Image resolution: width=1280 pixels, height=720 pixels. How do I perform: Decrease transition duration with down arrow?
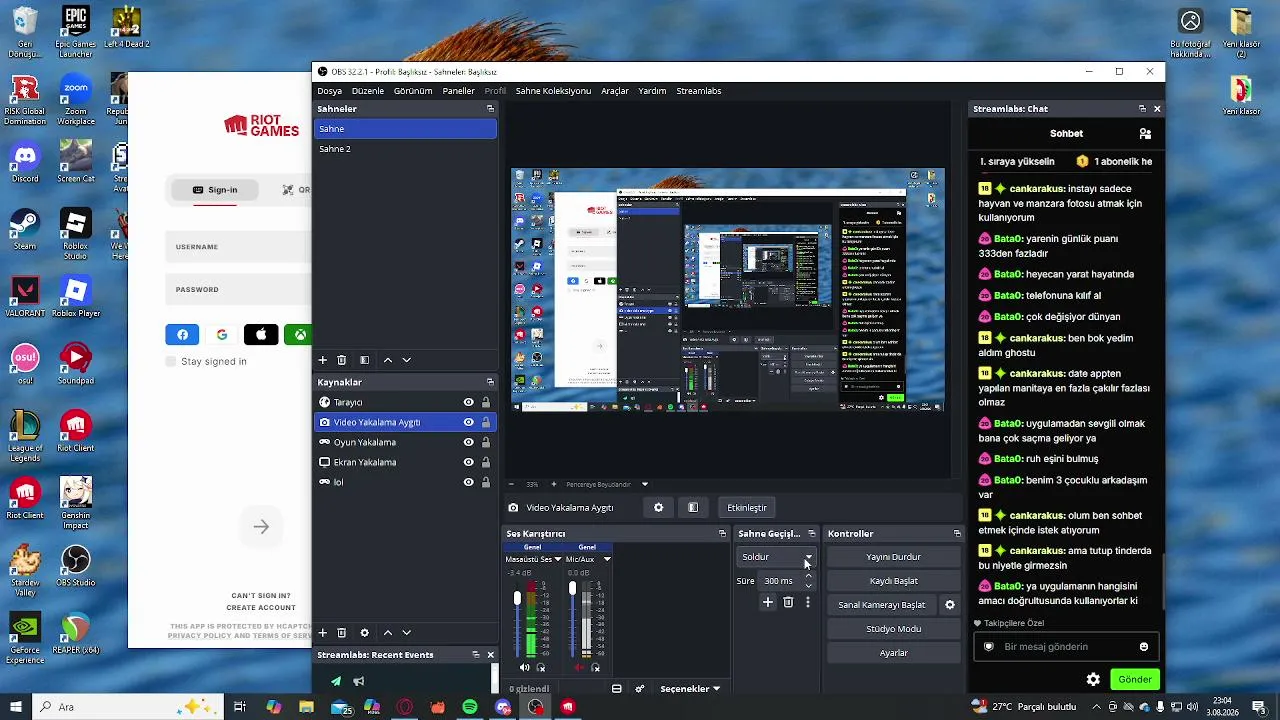coord(809,586)
